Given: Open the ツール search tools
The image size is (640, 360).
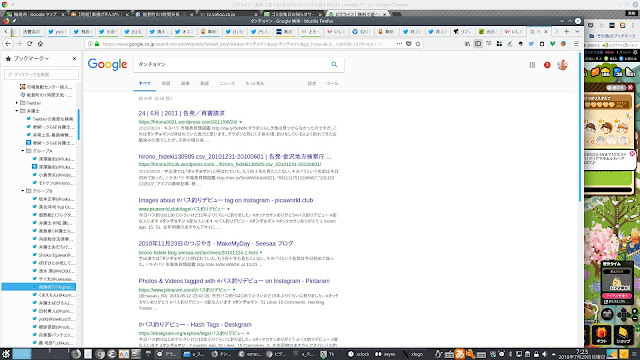Looking at the screenshot, I should (x=332, y=83).
